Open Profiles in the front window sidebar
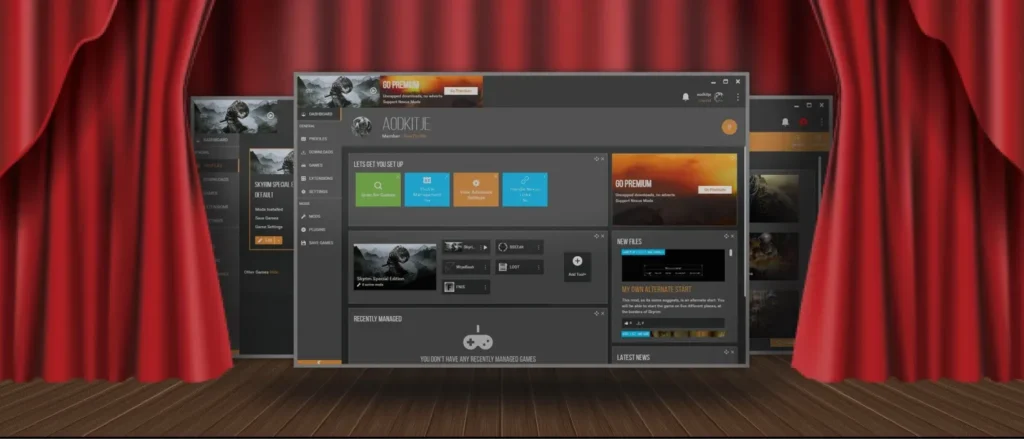This screenshot has width=1024, height=439. pyautogui.click(x=320, y=138)
